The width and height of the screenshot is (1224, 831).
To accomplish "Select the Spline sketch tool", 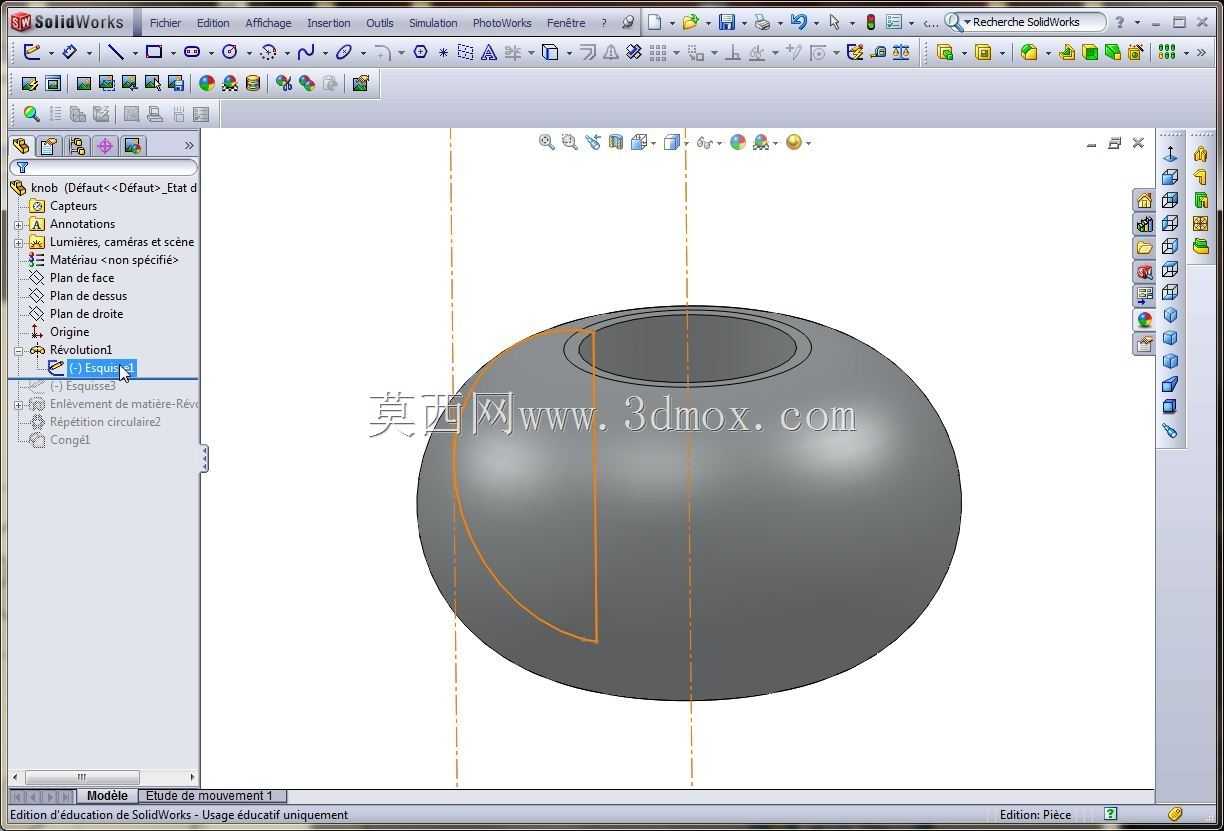I will [x=306, y=52].
